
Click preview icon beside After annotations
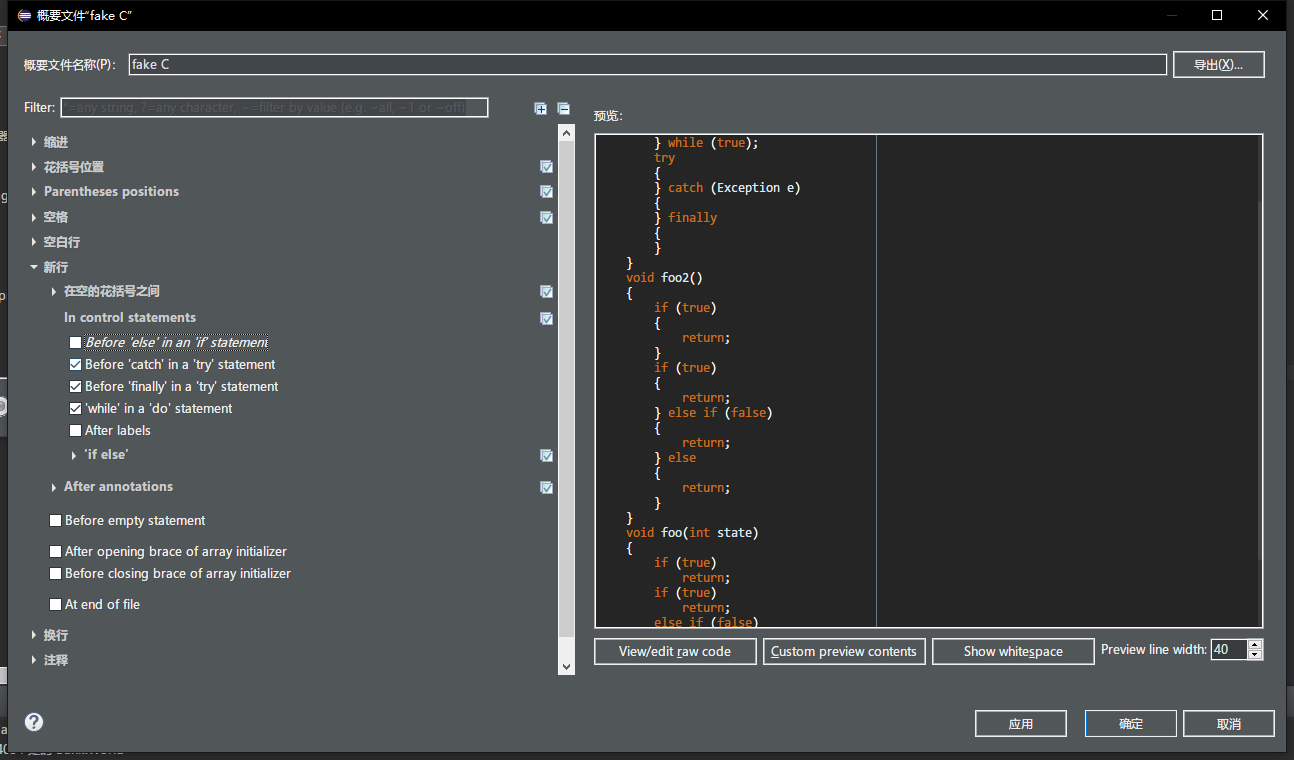546,487
